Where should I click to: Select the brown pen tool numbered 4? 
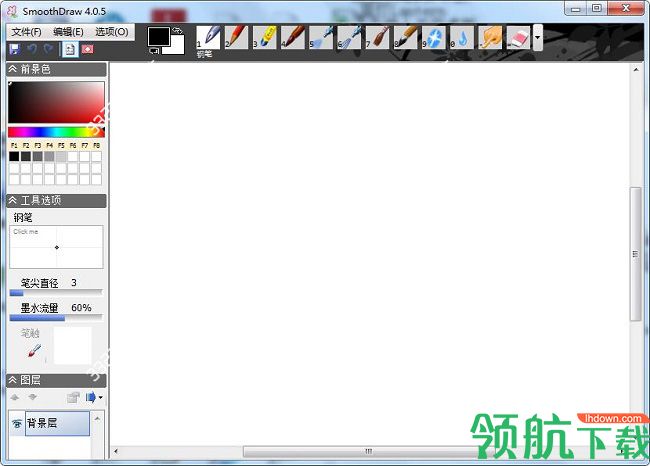point(293,37)
